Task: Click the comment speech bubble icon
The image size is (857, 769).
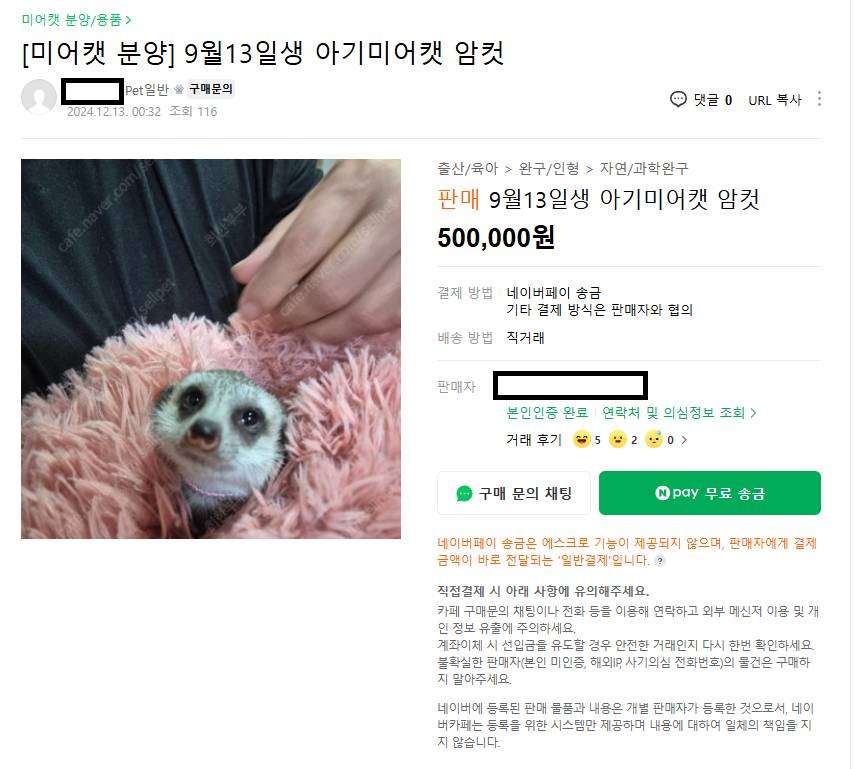Action: pos(678,99)
